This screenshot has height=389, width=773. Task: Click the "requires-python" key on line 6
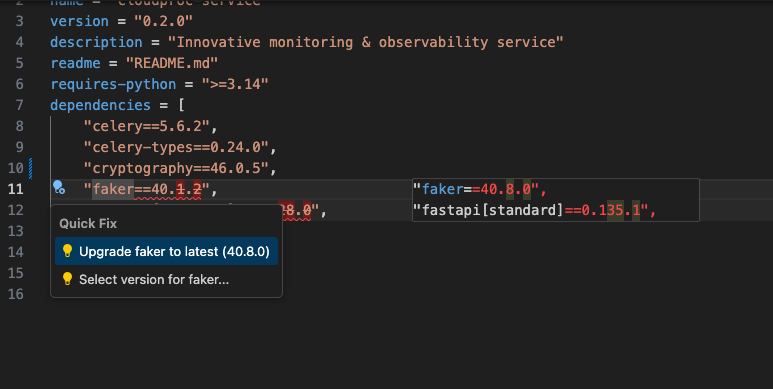(x=113, y=84)
